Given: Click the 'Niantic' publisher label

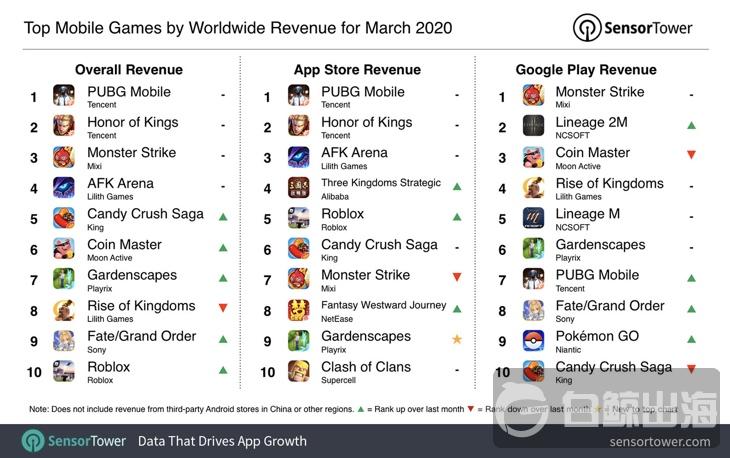Looking at the screenshot, I should coord(568,350).
